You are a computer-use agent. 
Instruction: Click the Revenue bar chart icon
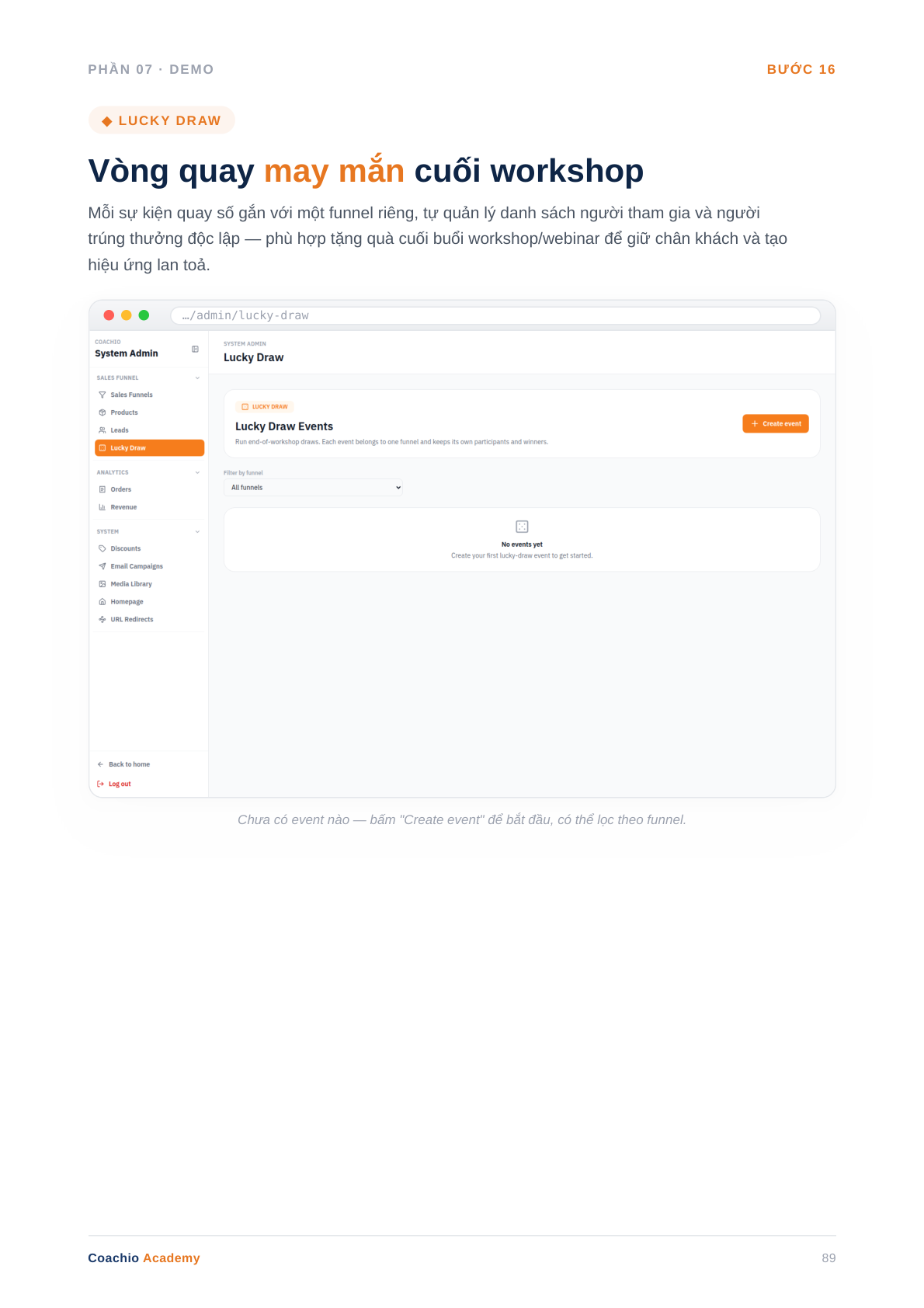[102, 507]
